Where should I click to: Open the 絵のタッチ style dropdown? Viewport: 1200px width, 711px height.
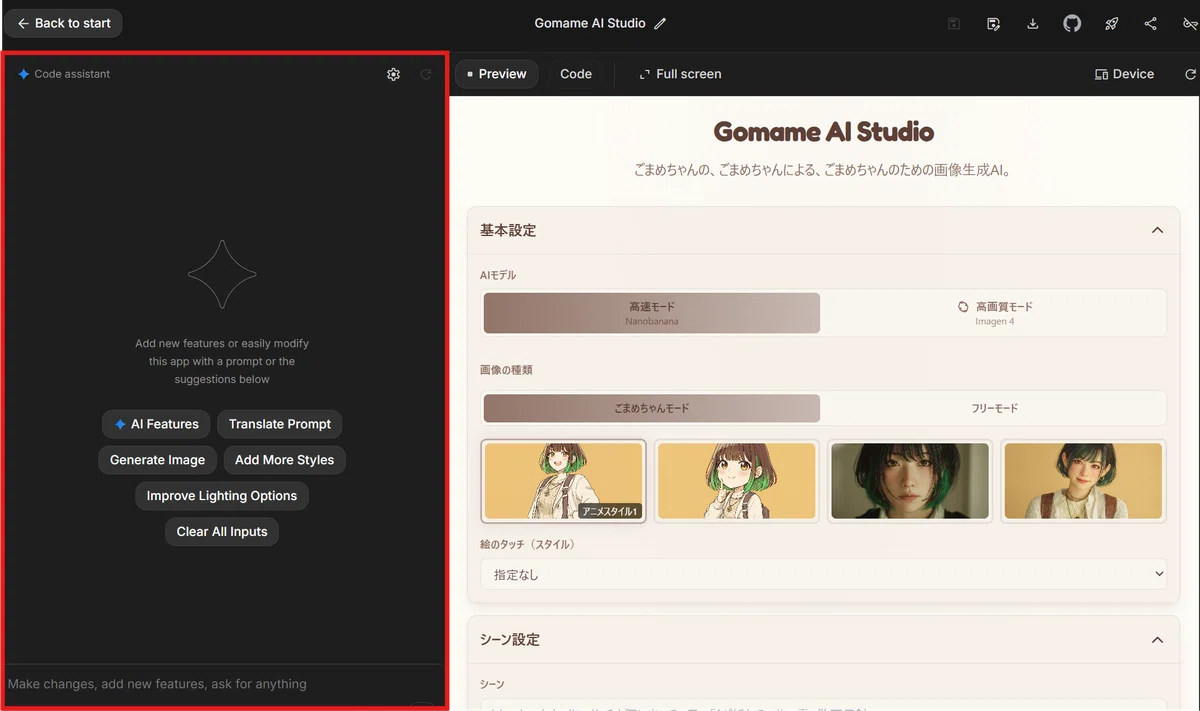[824, 575]
